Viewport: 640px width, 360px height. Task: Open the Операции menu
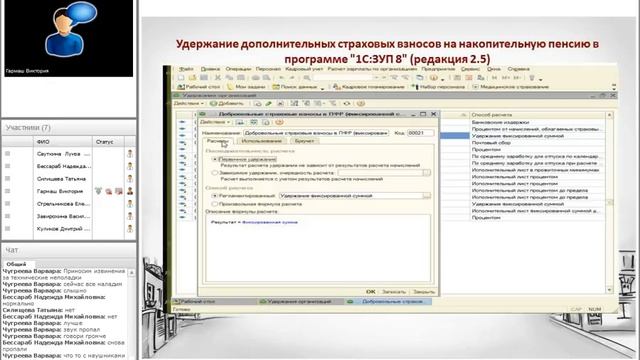click(x=238, y=69)
